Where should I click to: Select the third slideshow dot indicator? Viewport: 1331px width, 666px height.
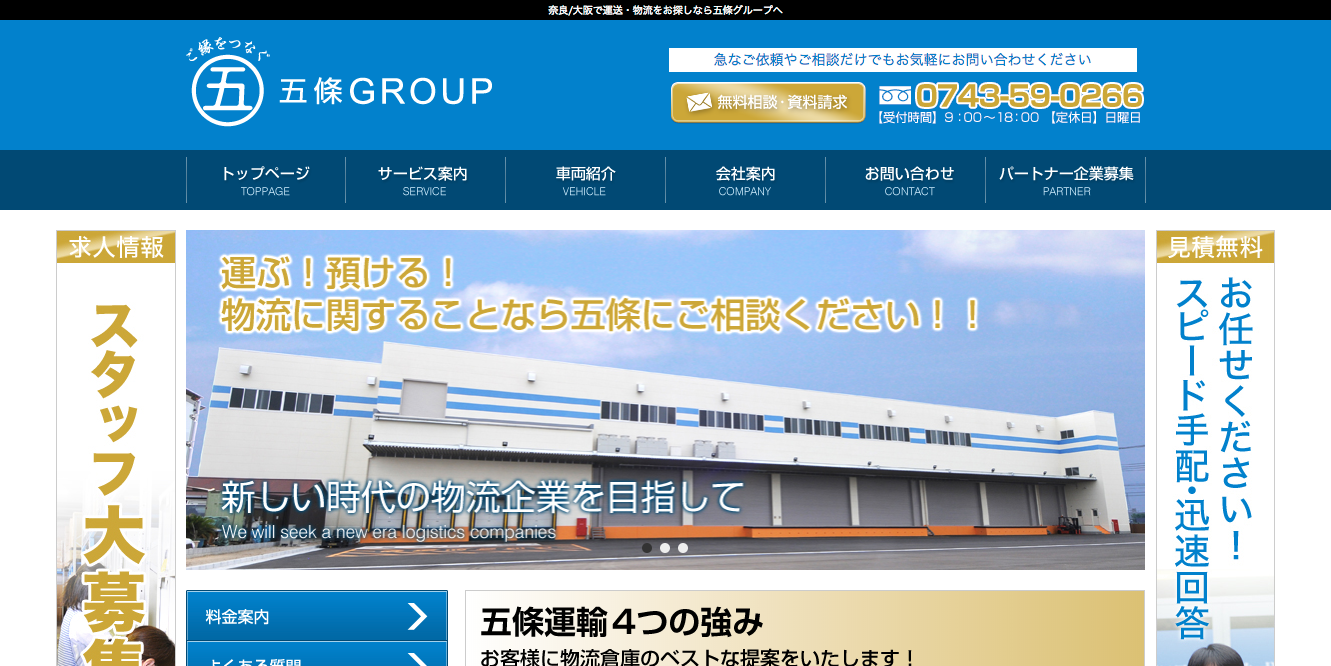pyautogui.click(x=683, y=548)
